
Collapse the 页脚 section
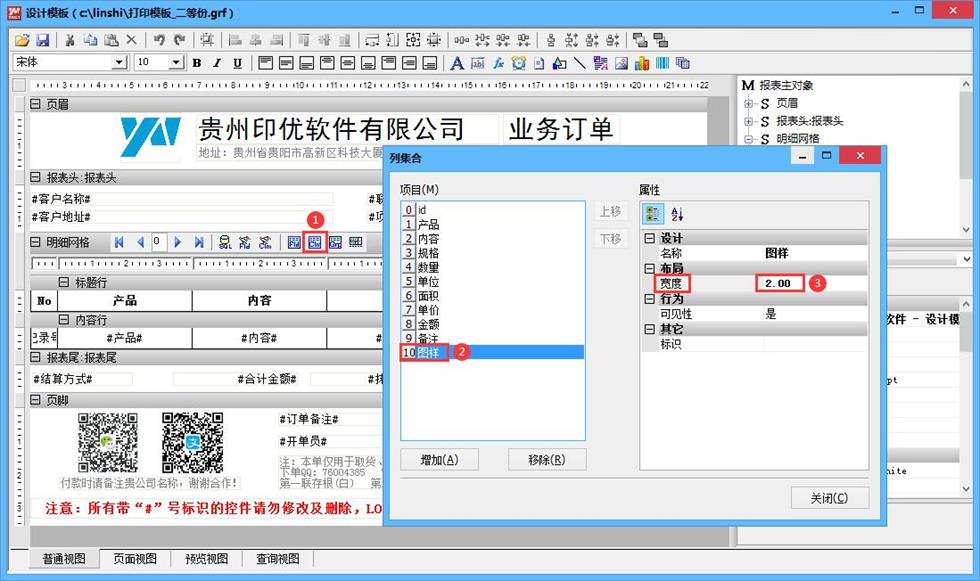36,400
